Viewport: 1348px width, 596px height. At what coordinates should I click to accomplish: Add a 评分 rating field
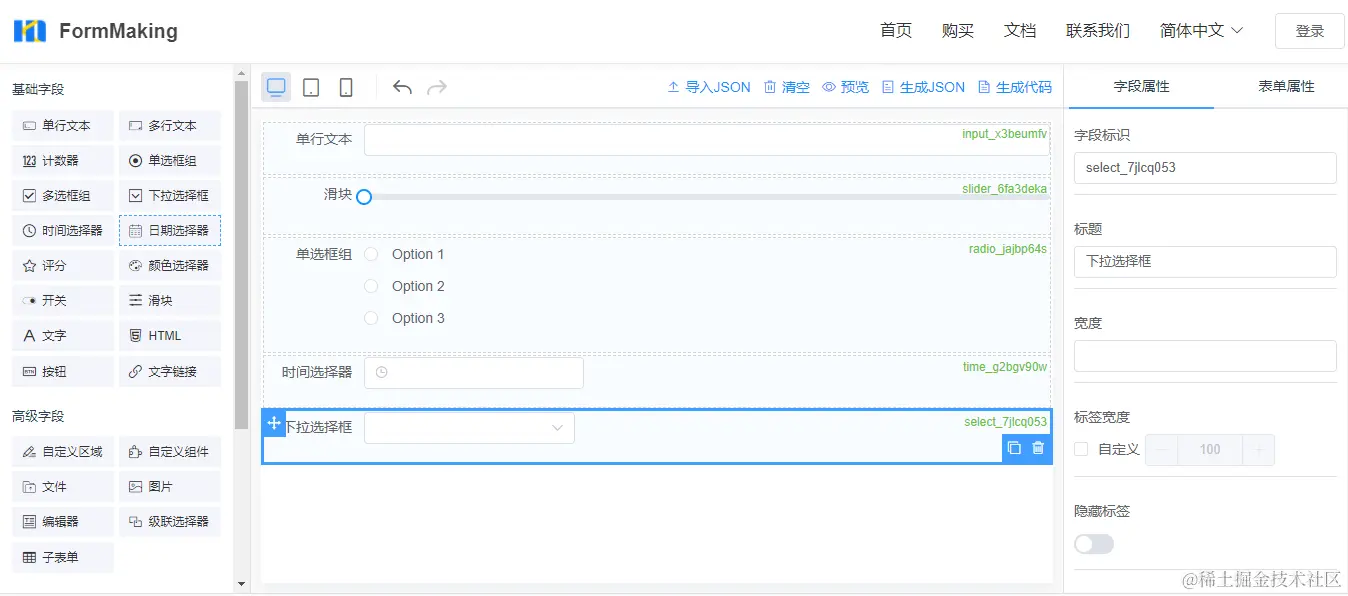pos(62,265)
